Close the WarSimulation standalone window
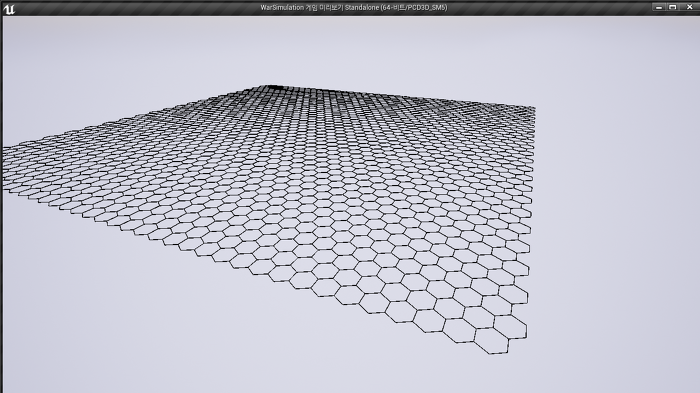The width and height of the screenshot is (700, 393). point(689,7)
